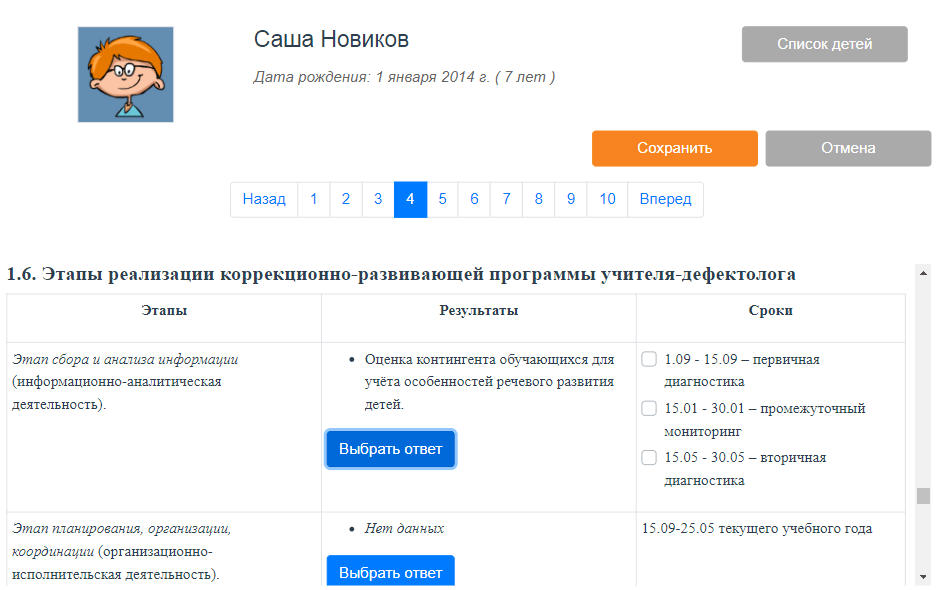This screenshot has width=940, height=590.
Task: Select page 3
Action: 378,199
